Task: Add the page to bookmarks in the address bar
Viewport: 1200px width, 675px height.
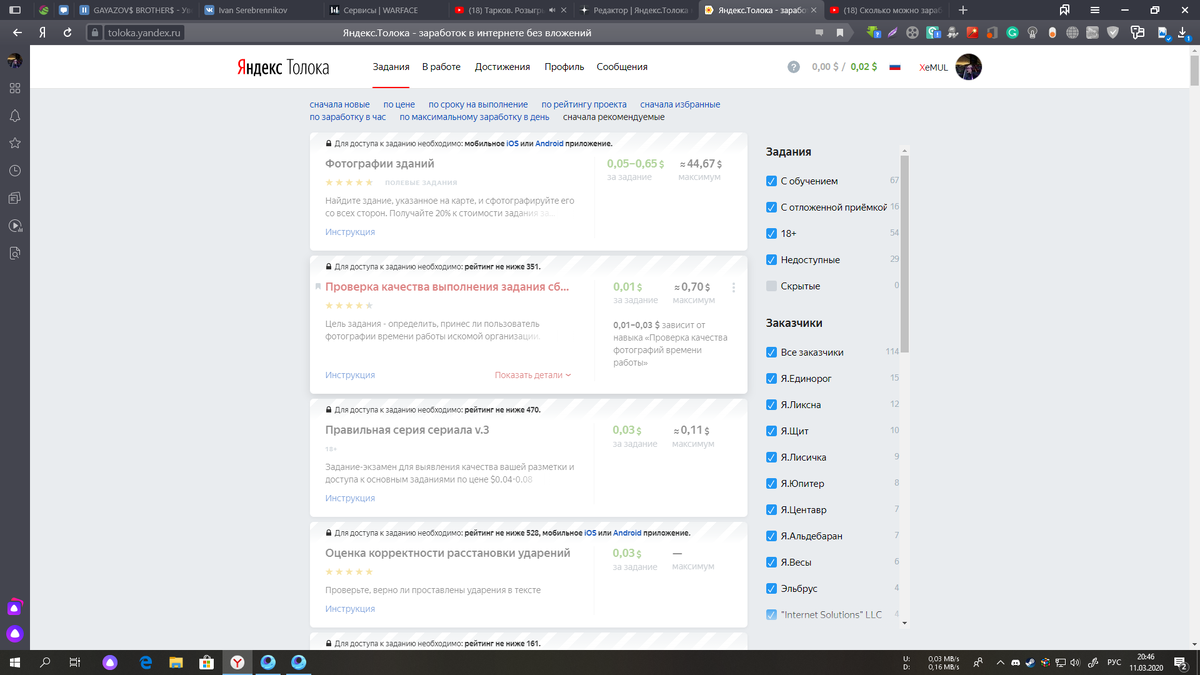Action: click(840, 32)
